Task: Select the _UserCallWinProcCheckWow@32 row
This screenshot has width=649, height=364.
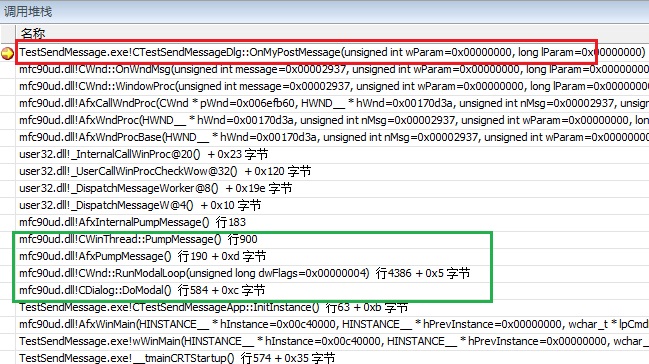Action: tap(165, 171)
